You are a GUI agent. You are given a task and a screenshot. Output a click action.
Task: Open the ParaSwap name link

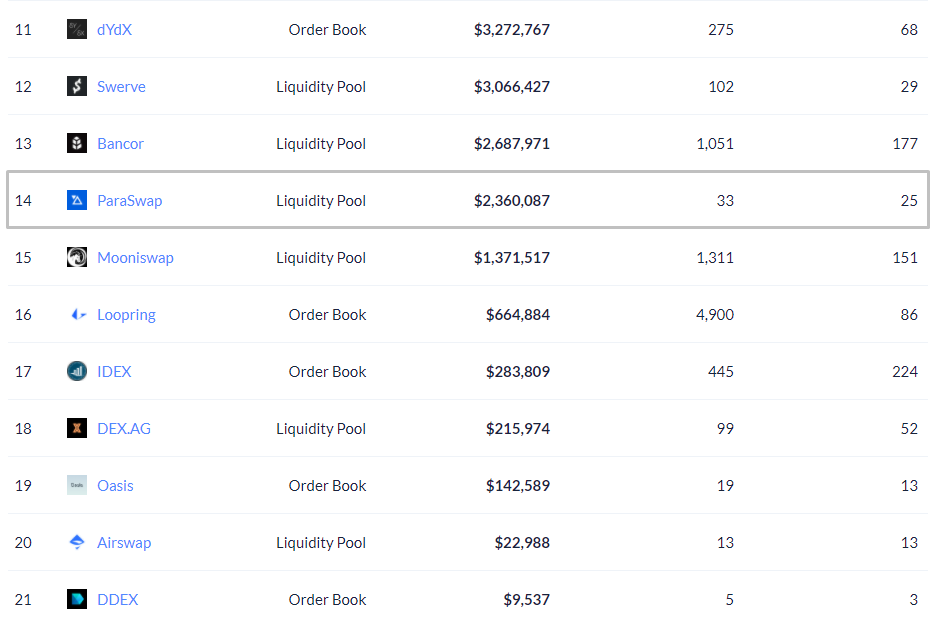(129, 201)
